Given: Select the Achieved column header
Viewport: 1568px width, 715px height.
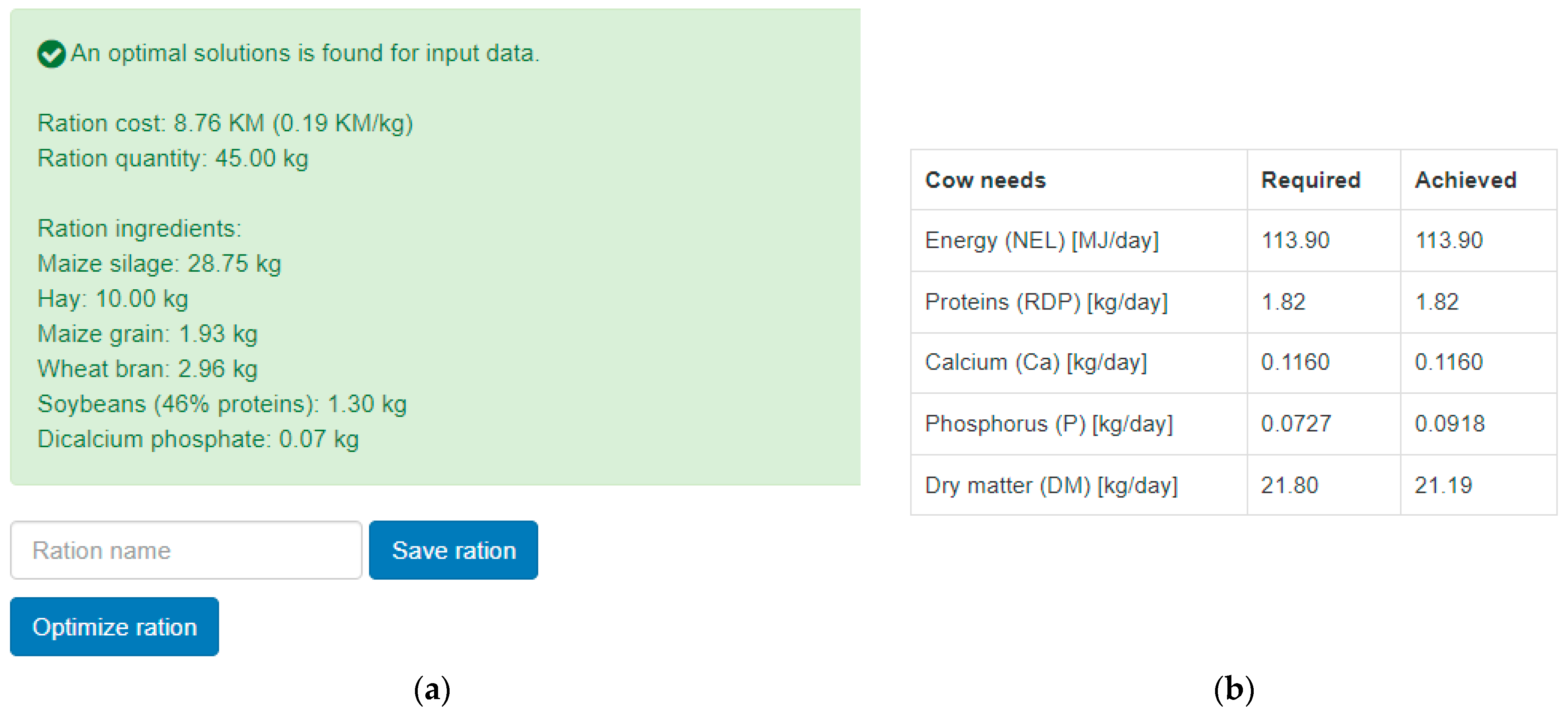Looking at the screenshot, I should (1465, 180).
